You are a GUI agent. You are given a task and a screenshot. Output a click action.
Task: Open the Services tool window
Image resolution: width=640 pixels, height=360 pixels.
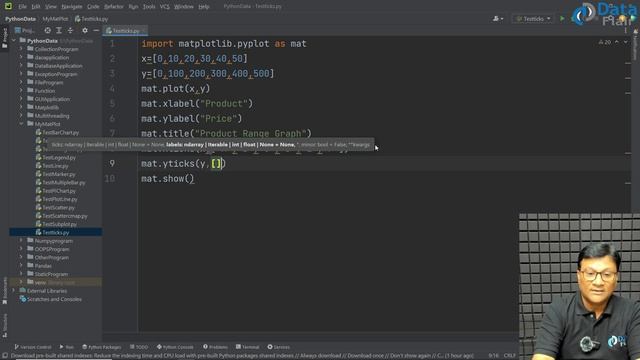coord(279,347)
